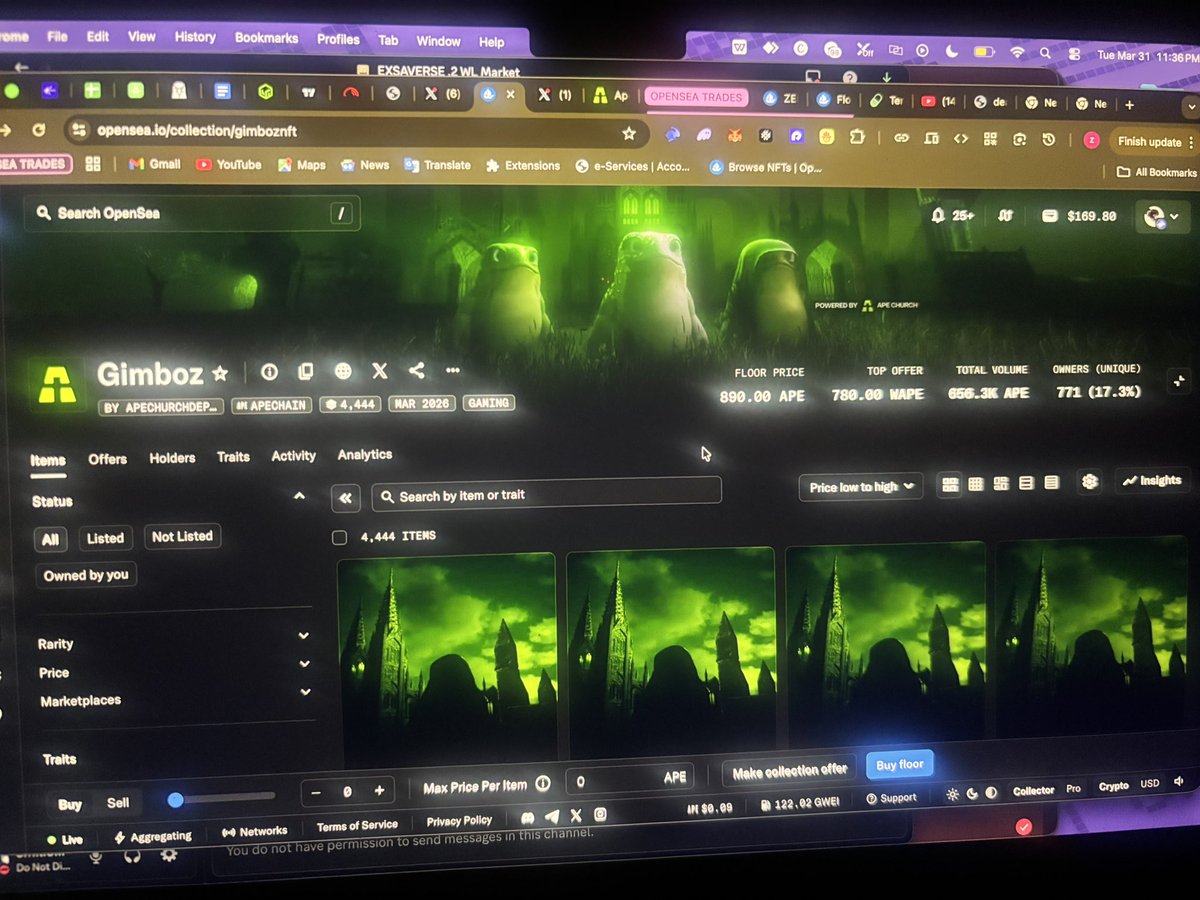Expand the Rarity filter
This screenshot has height=900, width=1200.
pyautogui.click(x=303, y=636)
